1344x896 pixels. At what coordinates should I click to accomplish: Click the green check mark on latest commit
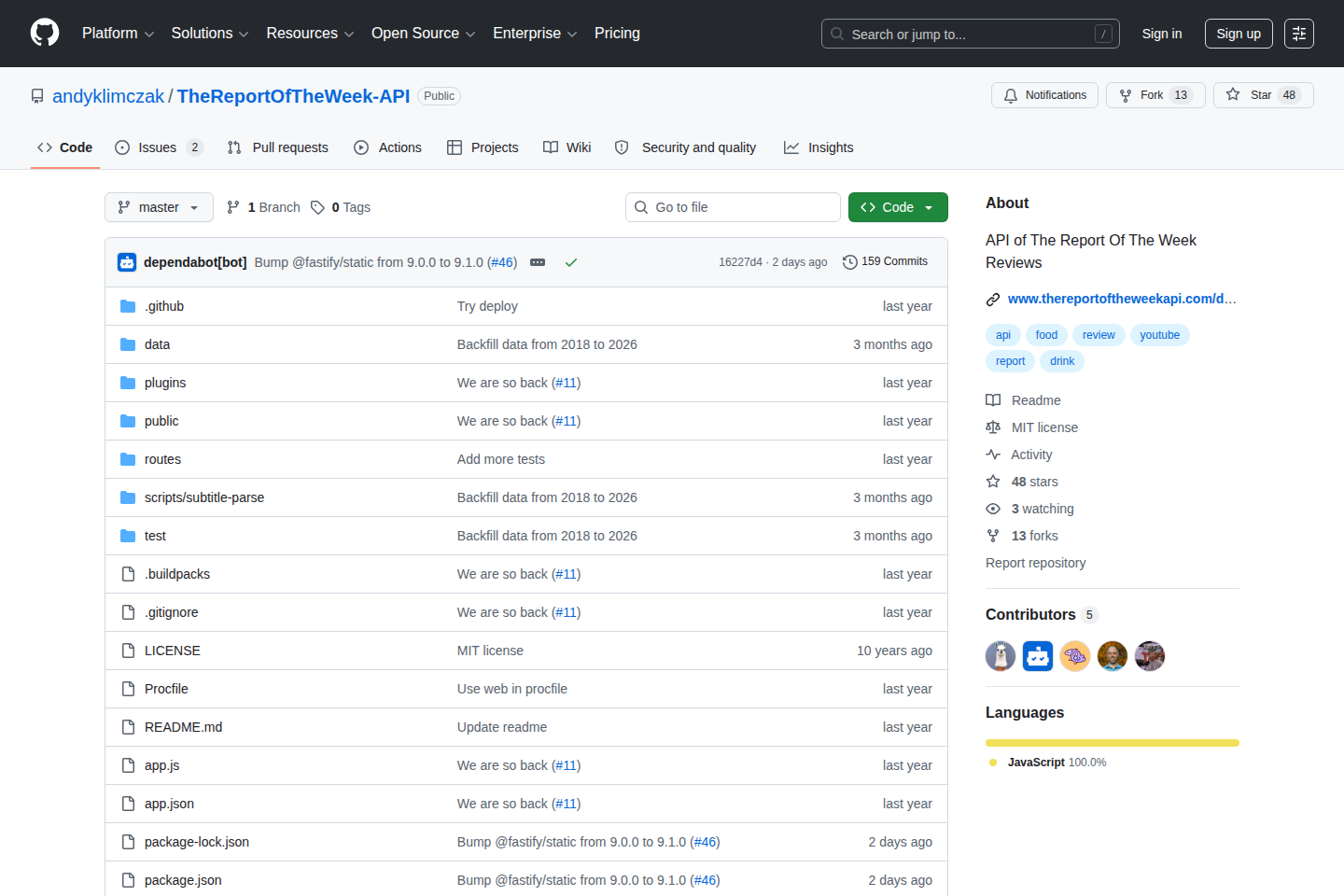click(571, 262)
